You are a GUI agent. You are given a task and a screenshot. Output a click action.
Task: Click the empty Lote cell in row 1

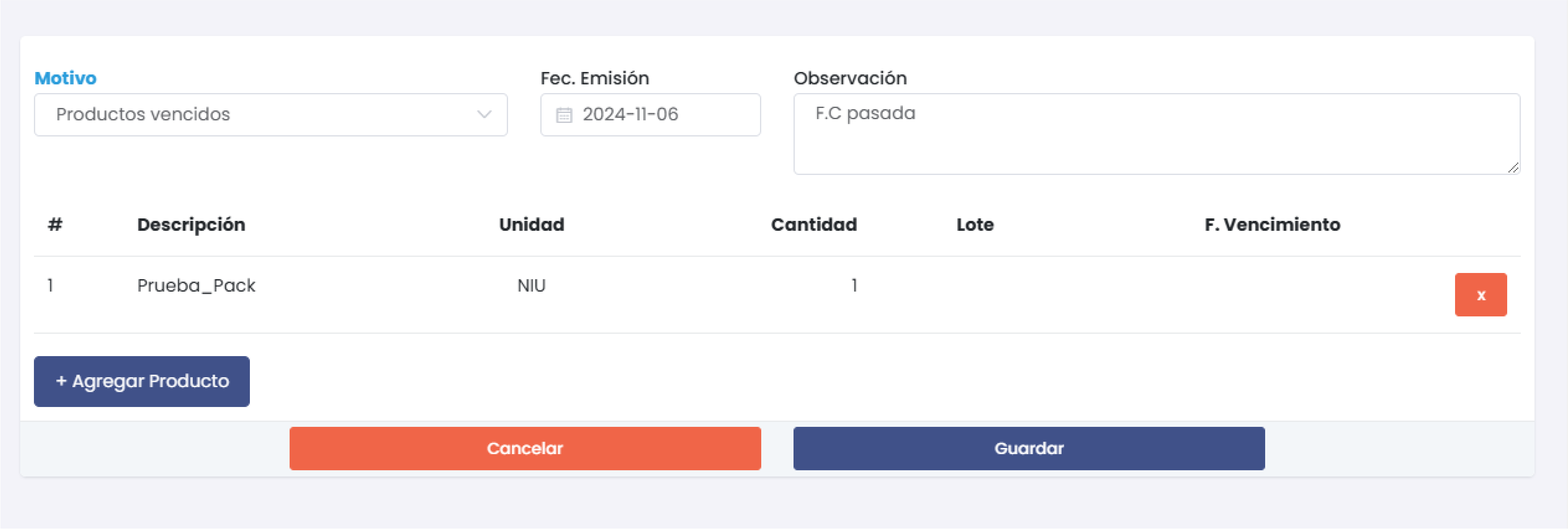tap(975, 285)
